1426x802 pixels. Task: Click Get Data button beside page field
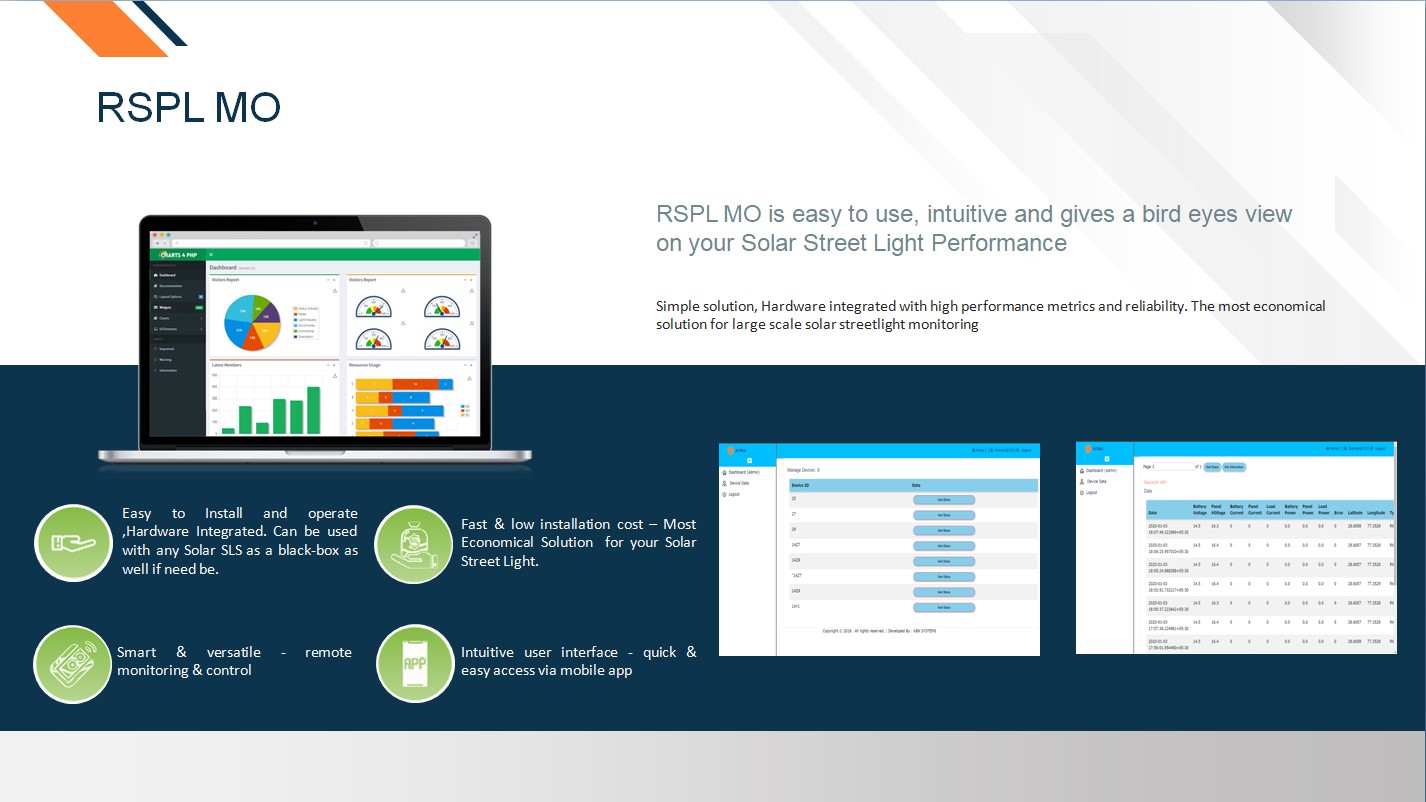1212,467
